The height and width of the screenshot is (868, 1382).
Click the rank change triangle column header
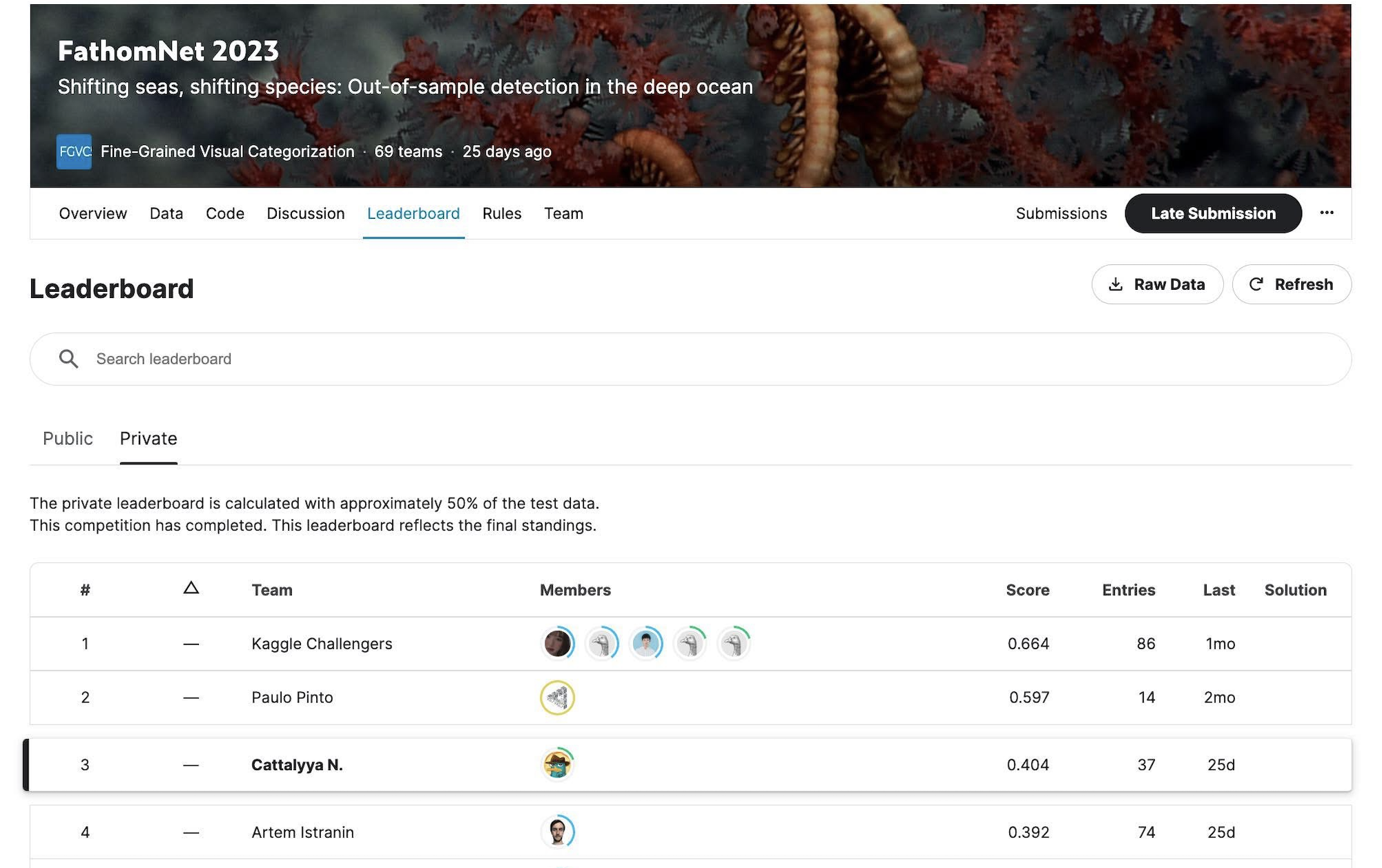tap(191, 589)
